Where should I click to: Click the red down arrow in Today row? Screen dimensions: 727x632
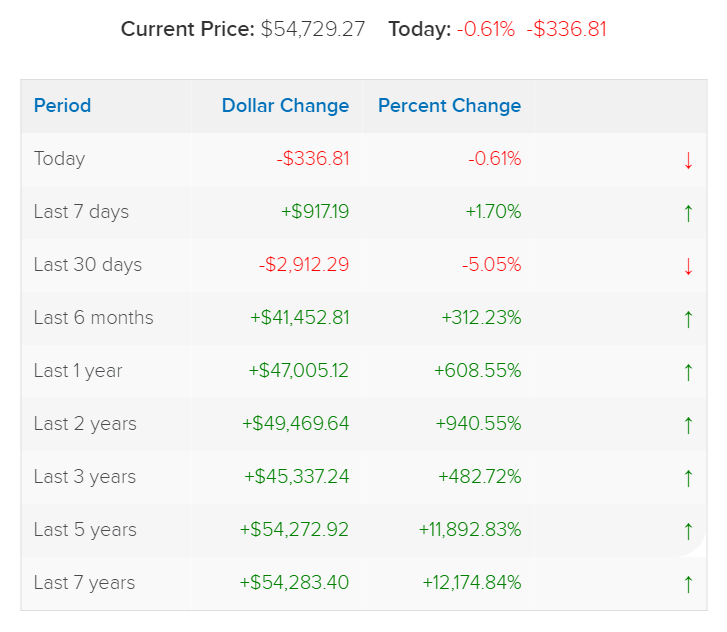point(688,160)
